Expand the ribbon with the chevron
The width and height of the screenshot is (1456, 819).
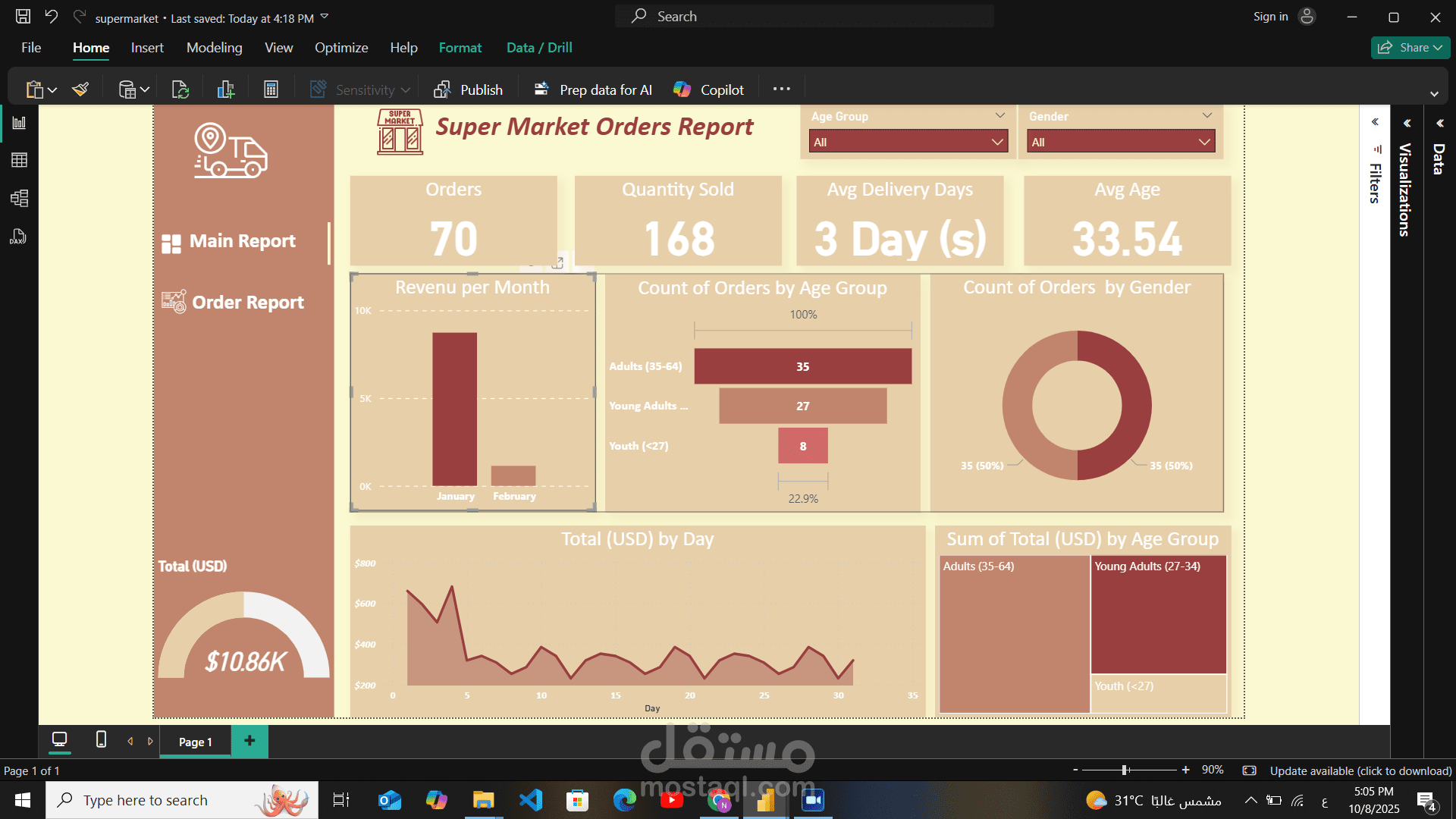coord(1434,94)
